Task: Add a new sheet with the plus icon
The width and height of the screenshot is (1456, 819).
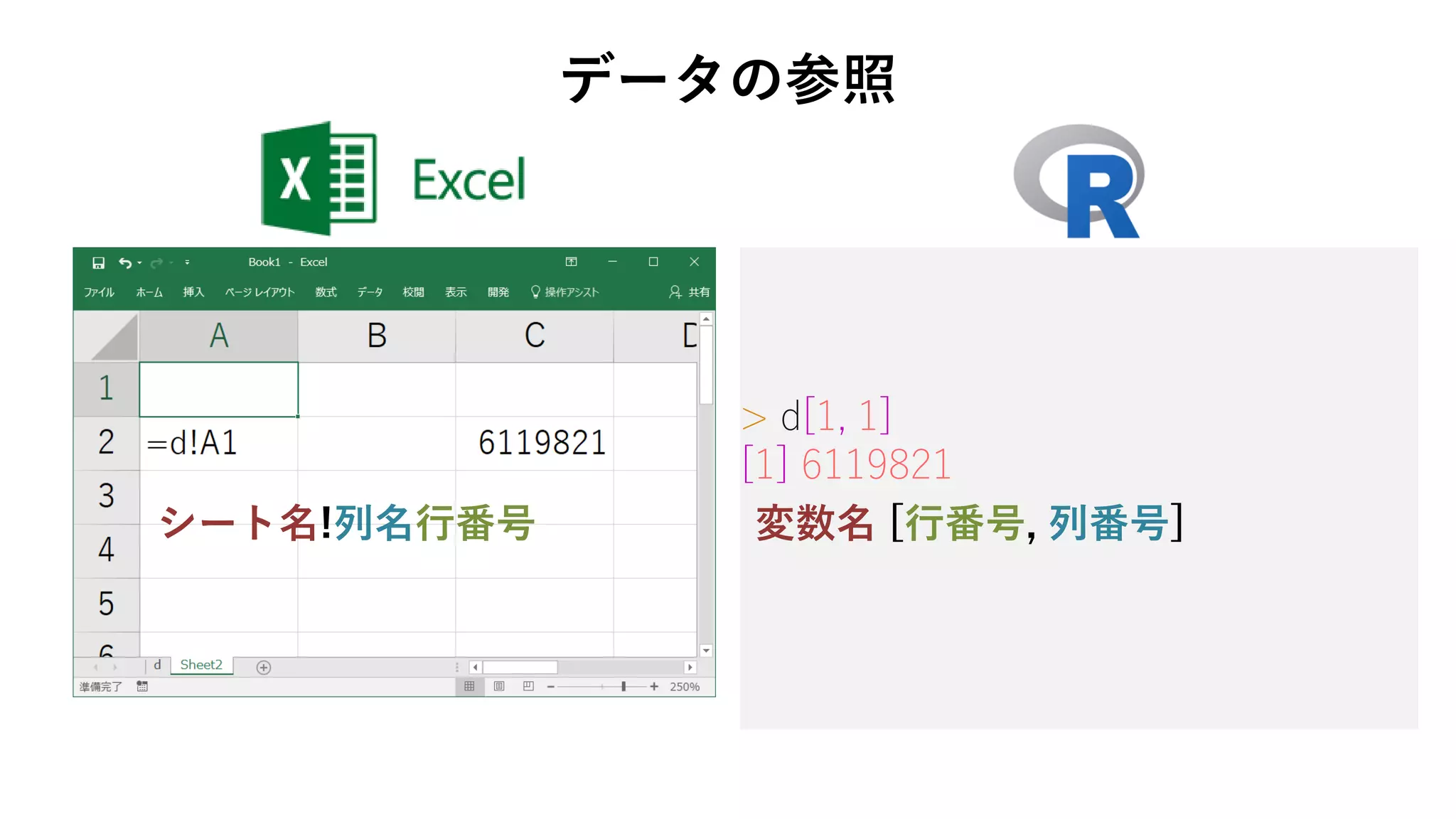Action: (x=264, y=668)
